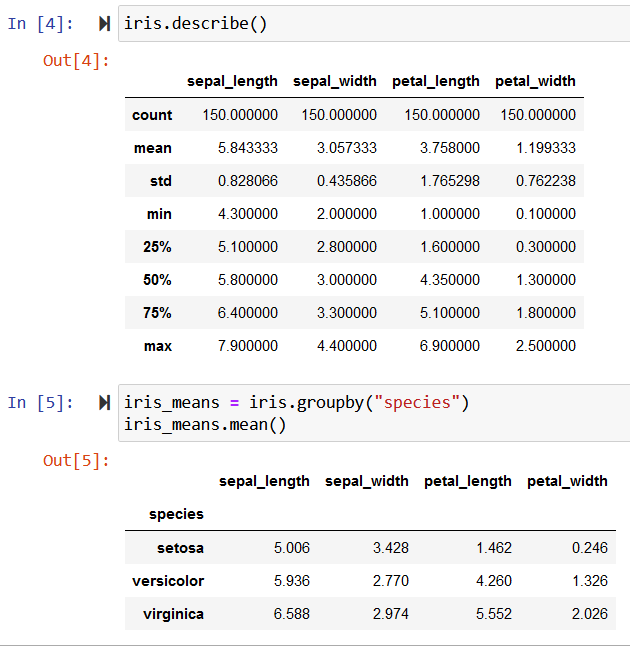
Task: Click sepal_length header in describe table
Action: tap(232, 81)
